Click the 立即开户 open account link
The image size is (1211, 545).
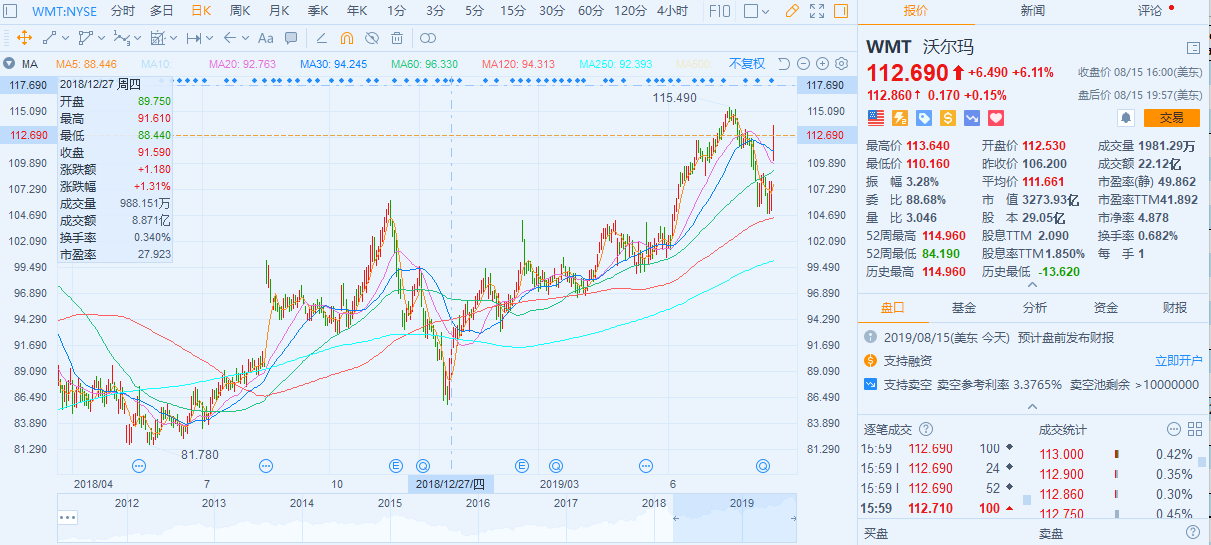click(1177, 360)
